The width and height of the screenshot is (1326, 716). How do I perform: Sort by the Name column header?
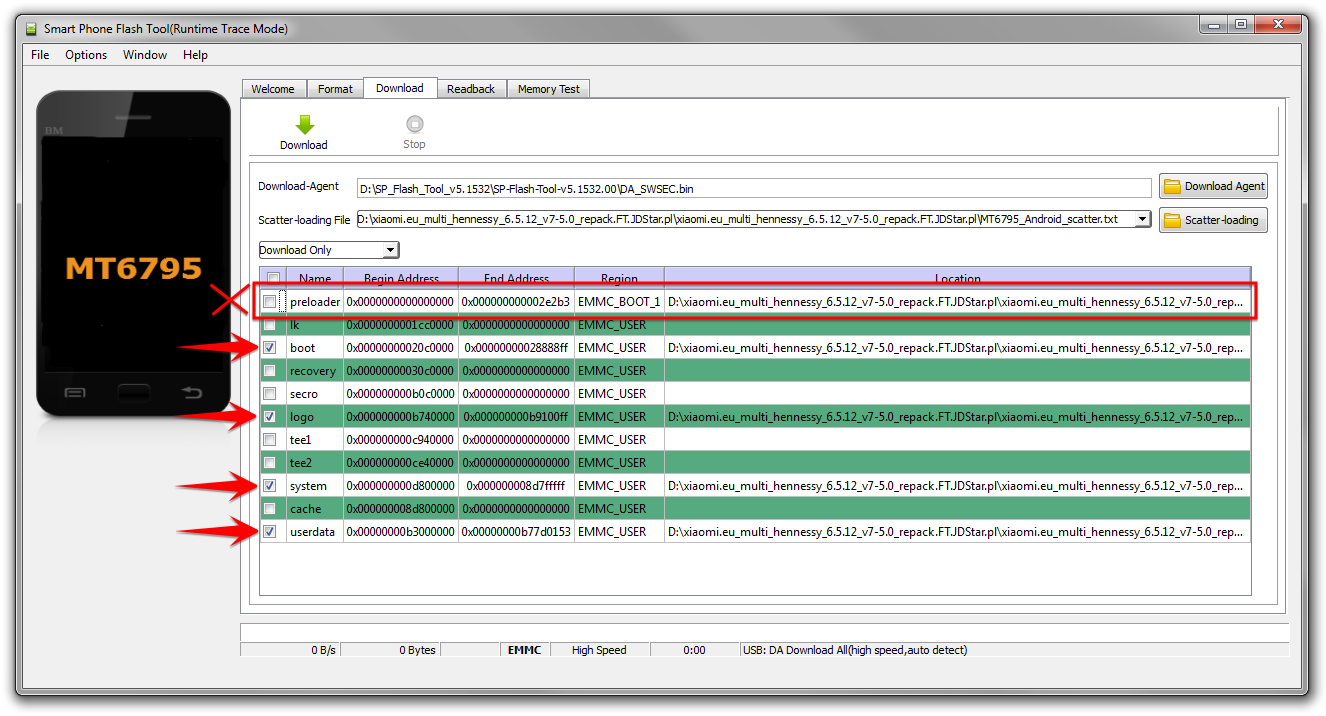coord(315,279)
